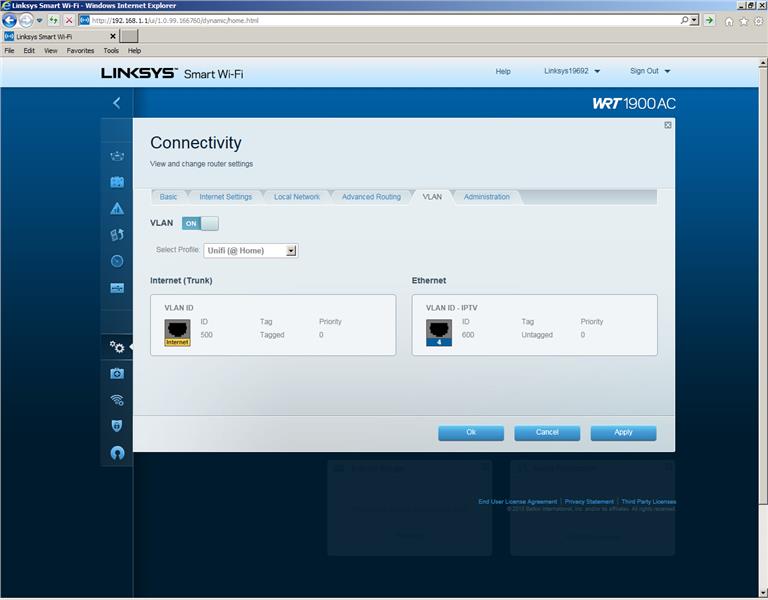This screenshot has height=600, width=768.
Task: Click the Apply button
Action: point(623,432)
